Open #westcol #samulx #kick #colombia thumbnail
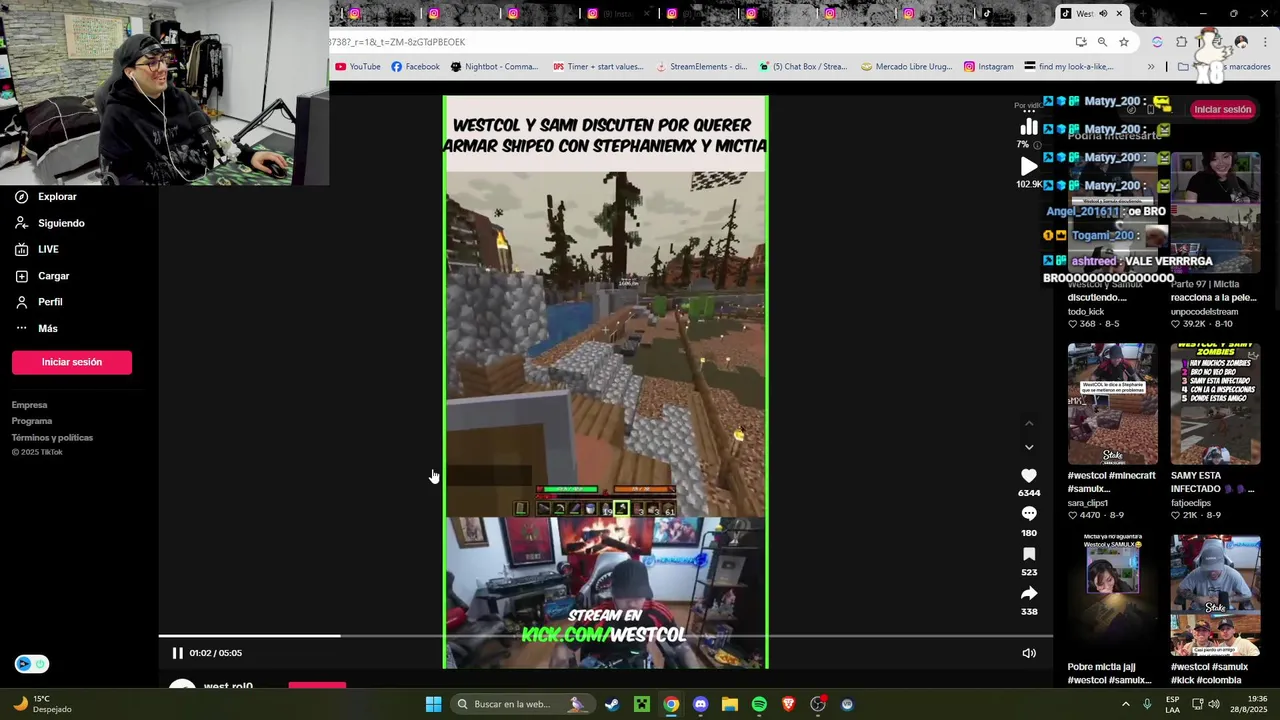The width and height of the screenshot is (1280, 720). [1215, 595]
